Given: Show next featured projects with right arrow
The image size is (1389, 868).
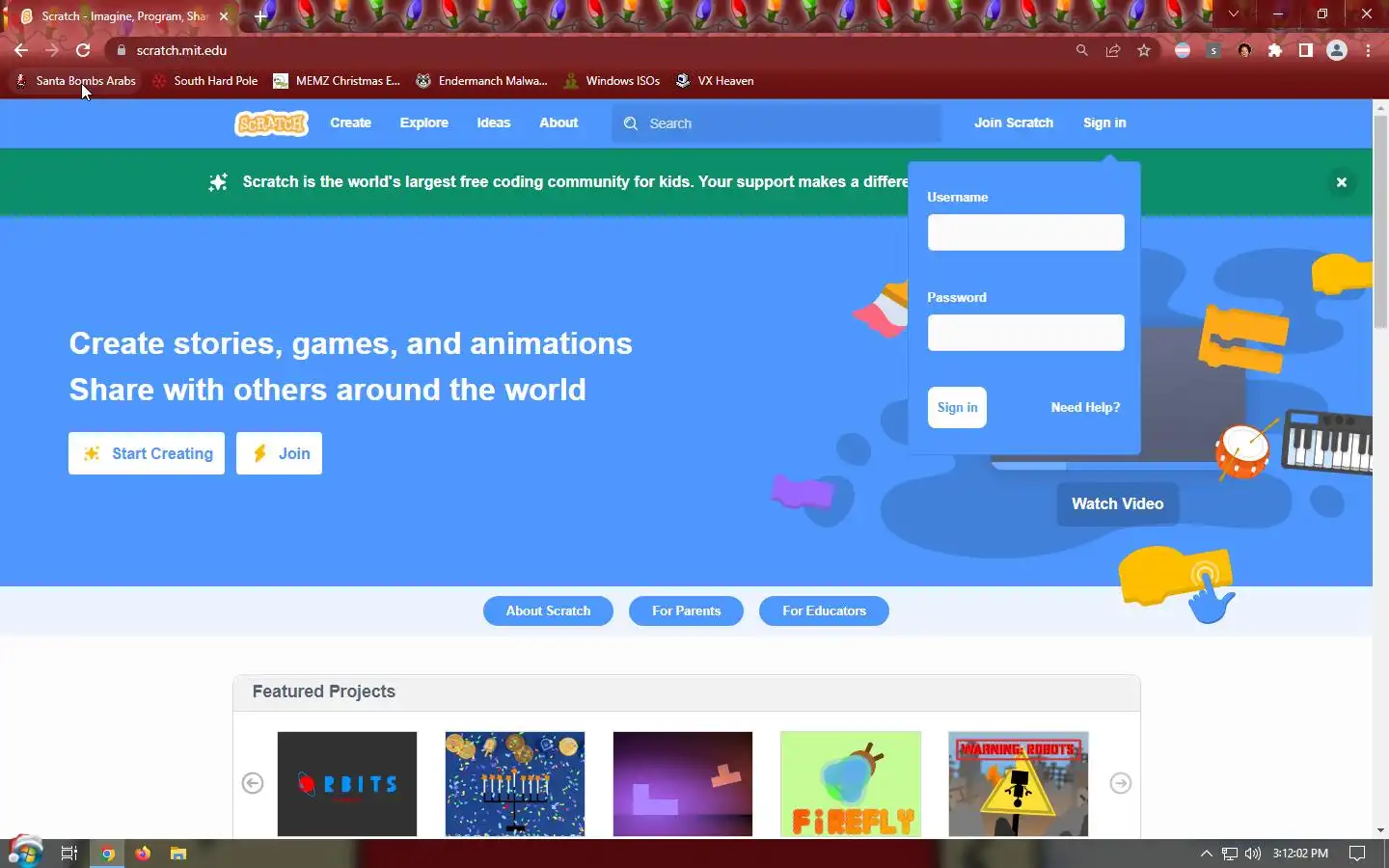Looking at the screenshot, I should pos(1120,783).
